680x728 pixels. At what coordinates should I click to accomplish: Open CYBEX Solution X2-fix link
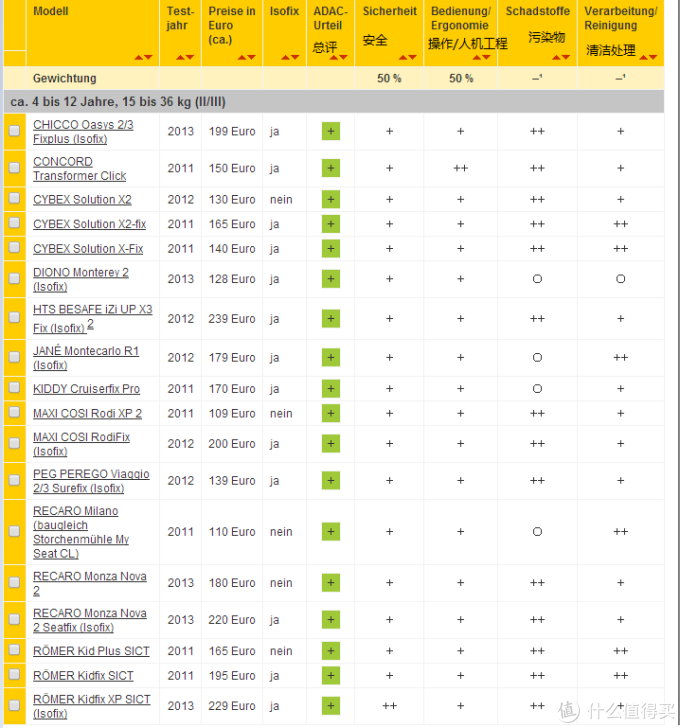click(90, 224)
